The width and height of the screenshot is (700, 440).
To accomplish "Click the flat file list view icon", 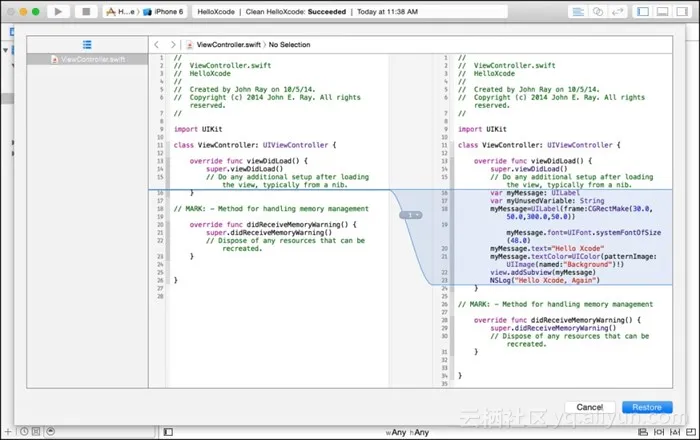I will click(87, 45).
